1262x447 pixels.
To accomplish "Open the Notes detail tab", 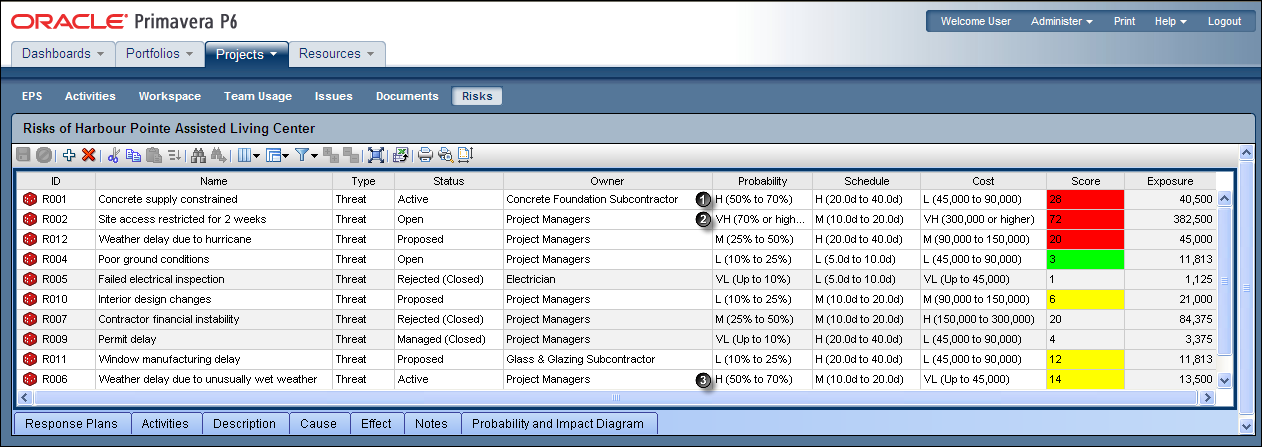I will (431, 423).
